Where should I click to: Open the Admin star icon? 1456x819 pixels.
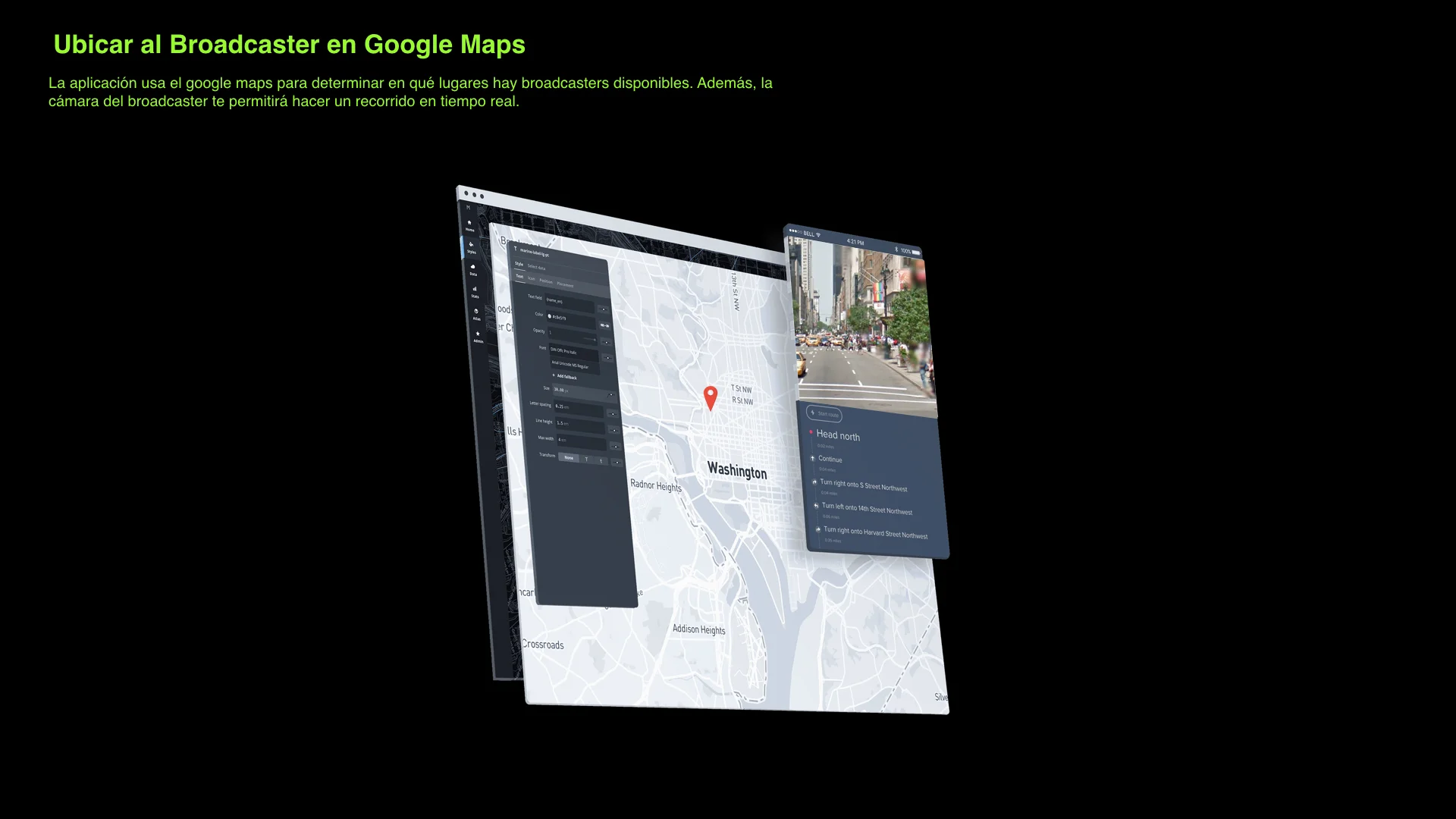point(478,335)
